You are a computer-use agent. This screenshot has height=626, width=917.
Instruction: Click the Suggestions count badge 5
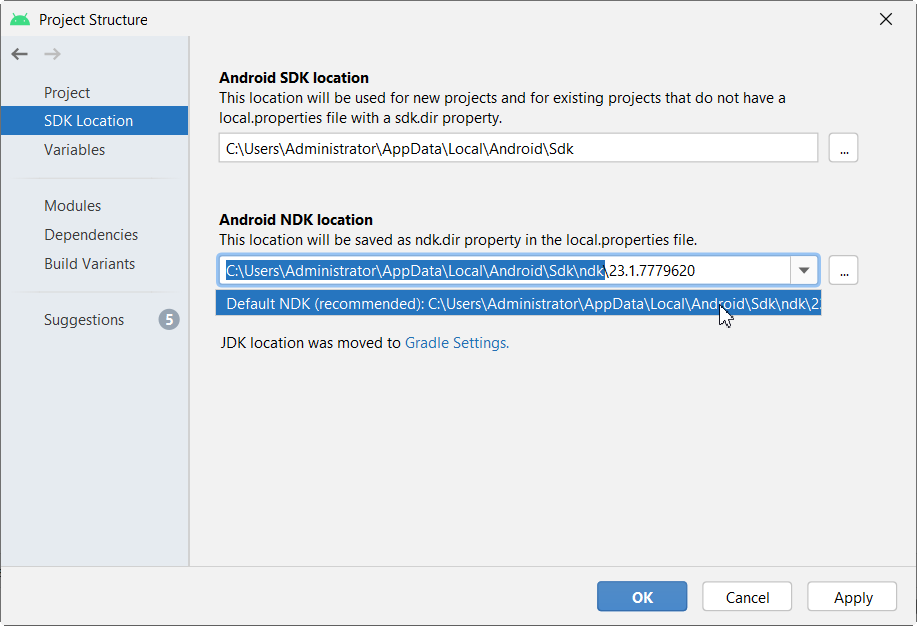pos(169,319)
